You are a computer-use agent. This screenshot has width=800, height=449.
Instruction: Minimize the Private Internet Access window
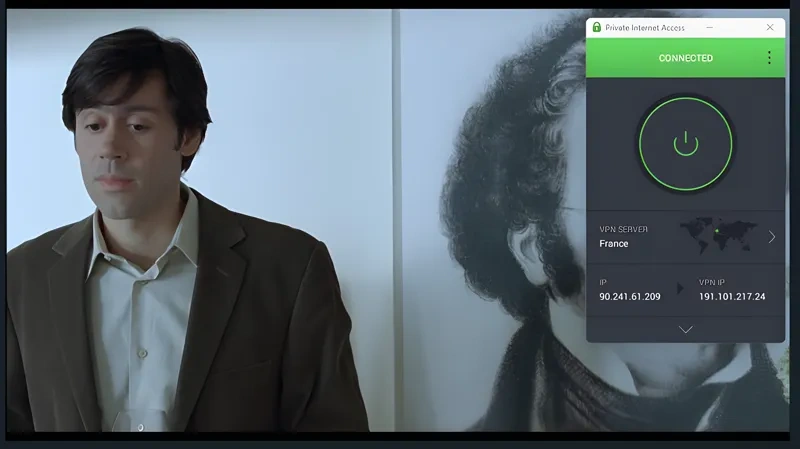738,27
